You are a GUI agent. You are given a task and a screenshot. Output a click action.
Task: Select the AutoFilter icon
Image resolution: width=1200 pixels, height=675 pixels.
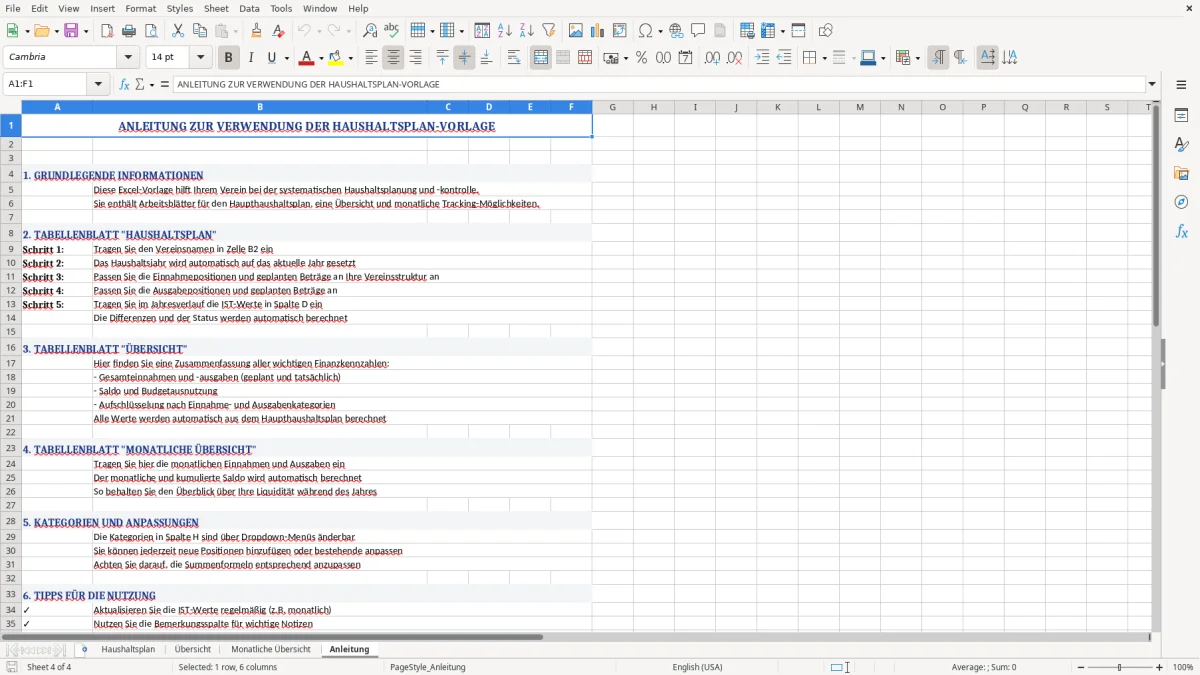point(548,30)
